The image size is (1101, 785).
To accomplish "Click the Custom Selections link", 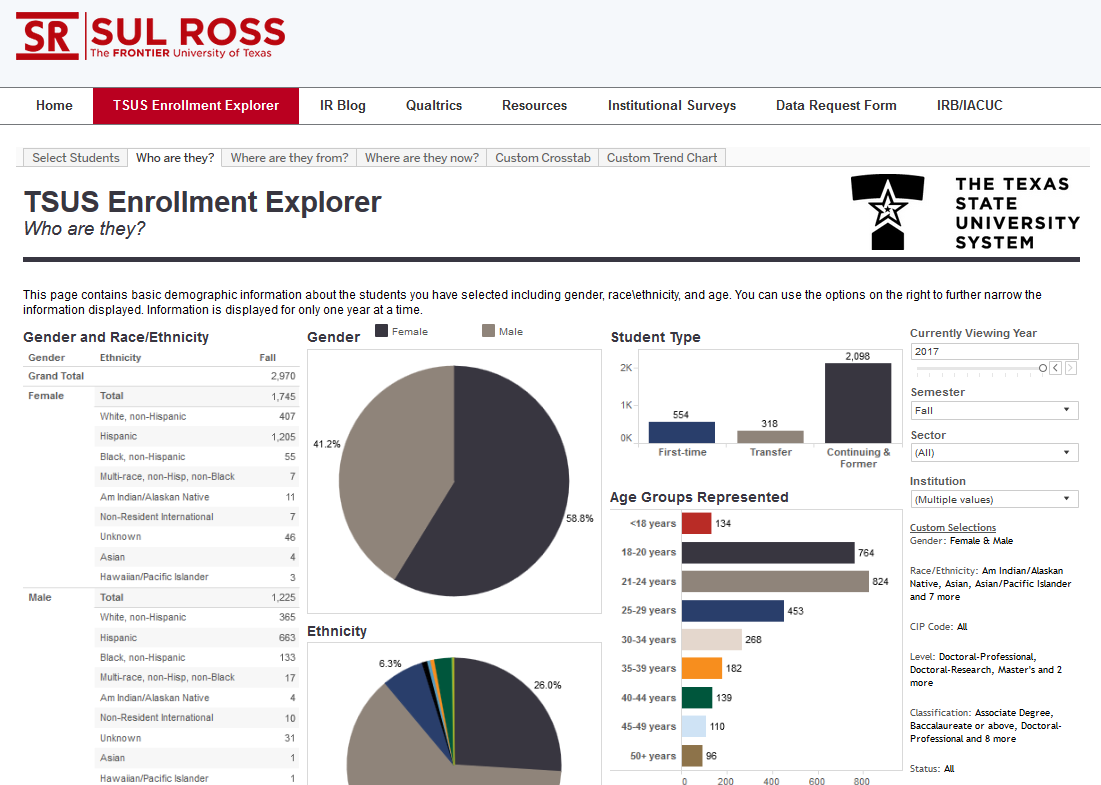I will (x=953, y=527).
